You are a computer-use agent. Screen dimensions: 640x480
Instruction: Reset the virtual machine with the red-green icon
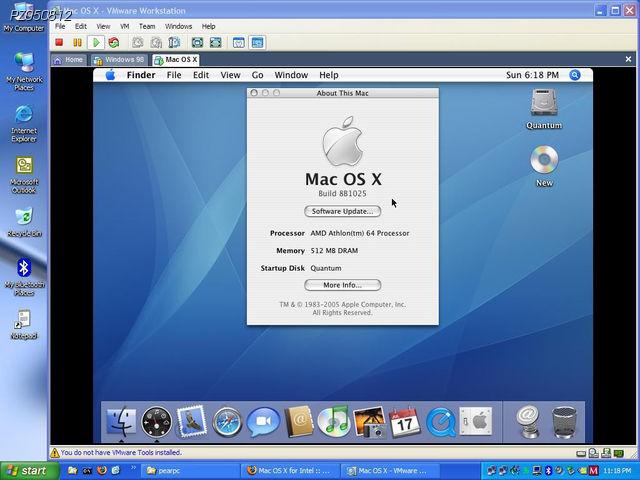click(114, 42)
